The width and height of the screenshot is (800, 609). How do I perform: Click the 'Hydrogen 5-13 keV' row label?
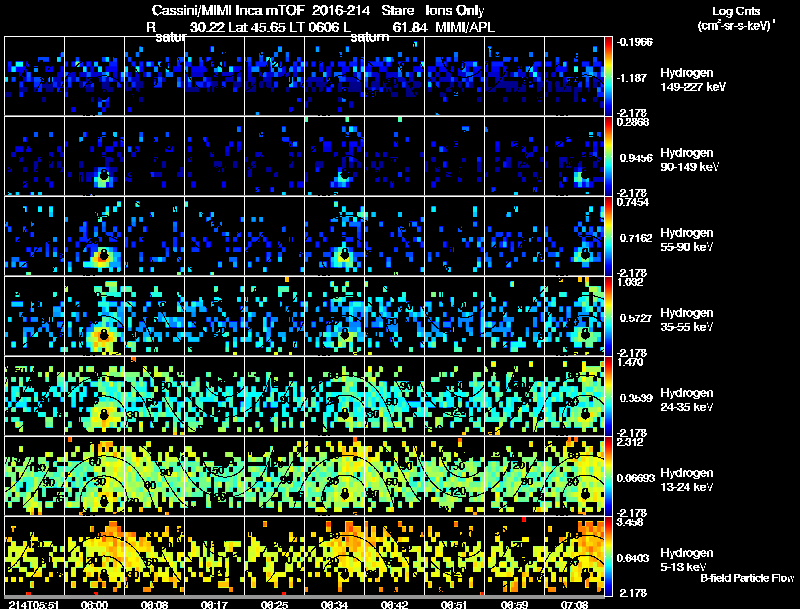click(x=687, y=560)
